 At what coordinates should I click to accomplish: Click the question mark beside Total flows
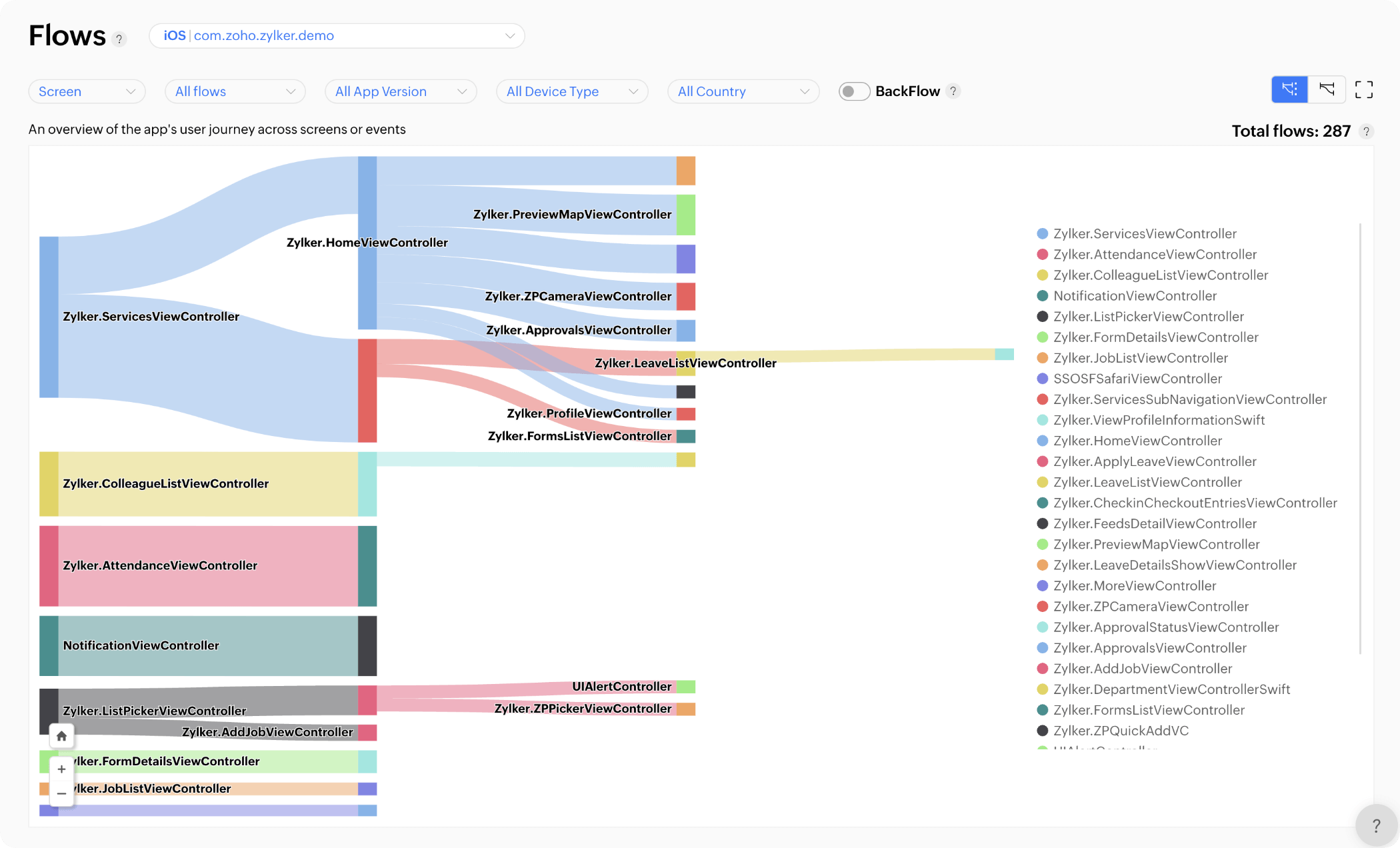[x=1365, y=131]
